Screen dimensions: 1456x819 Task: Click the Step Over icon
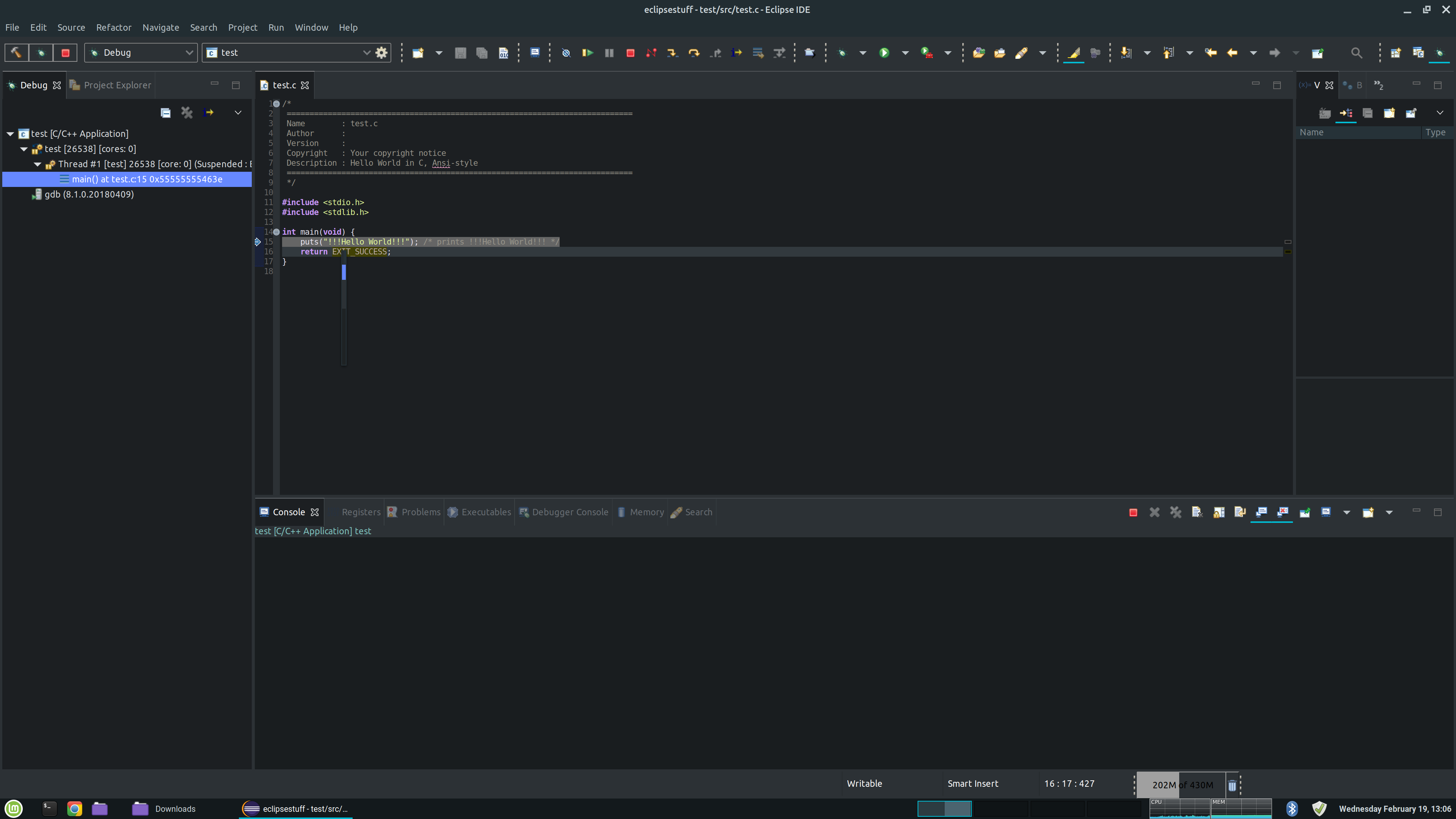pos(693,53)
